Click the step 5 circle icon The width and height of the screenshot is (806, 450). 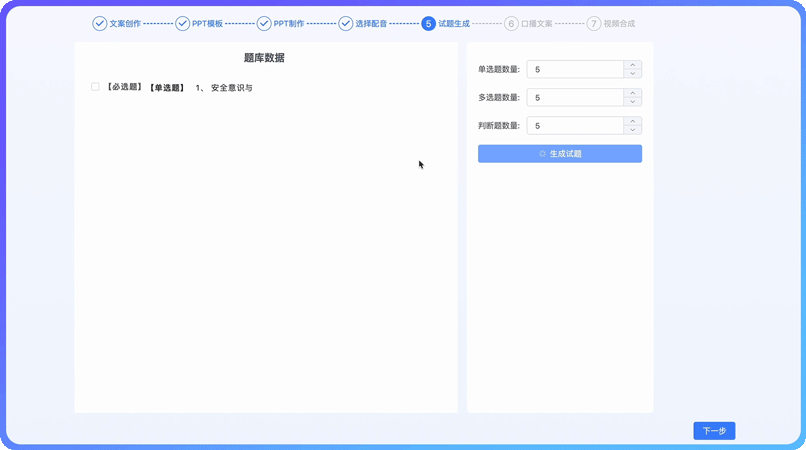[x=429, y=23]
